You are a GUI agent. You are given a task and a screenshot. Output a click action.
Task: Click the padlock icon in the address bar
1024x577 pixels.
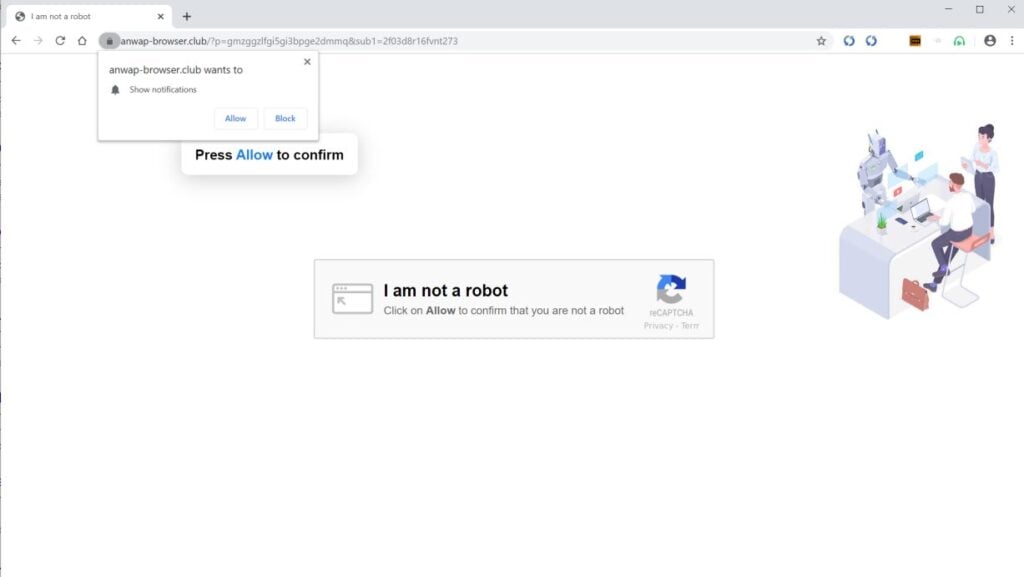tap(108, 41)
